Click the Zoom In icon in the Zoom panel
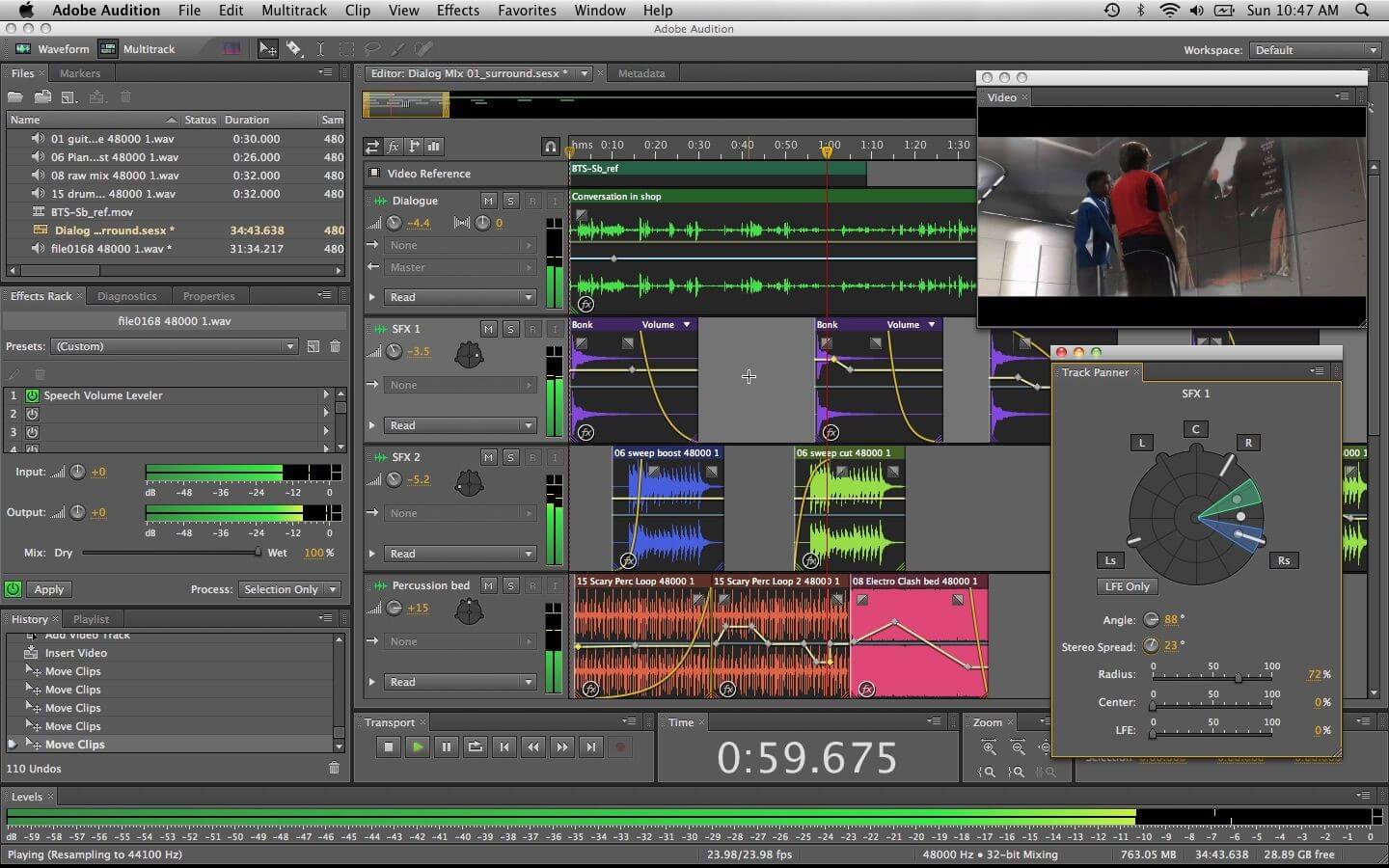Image resolution: width=1389 pixels, height=868 pixels. click(x=989, y=746)
